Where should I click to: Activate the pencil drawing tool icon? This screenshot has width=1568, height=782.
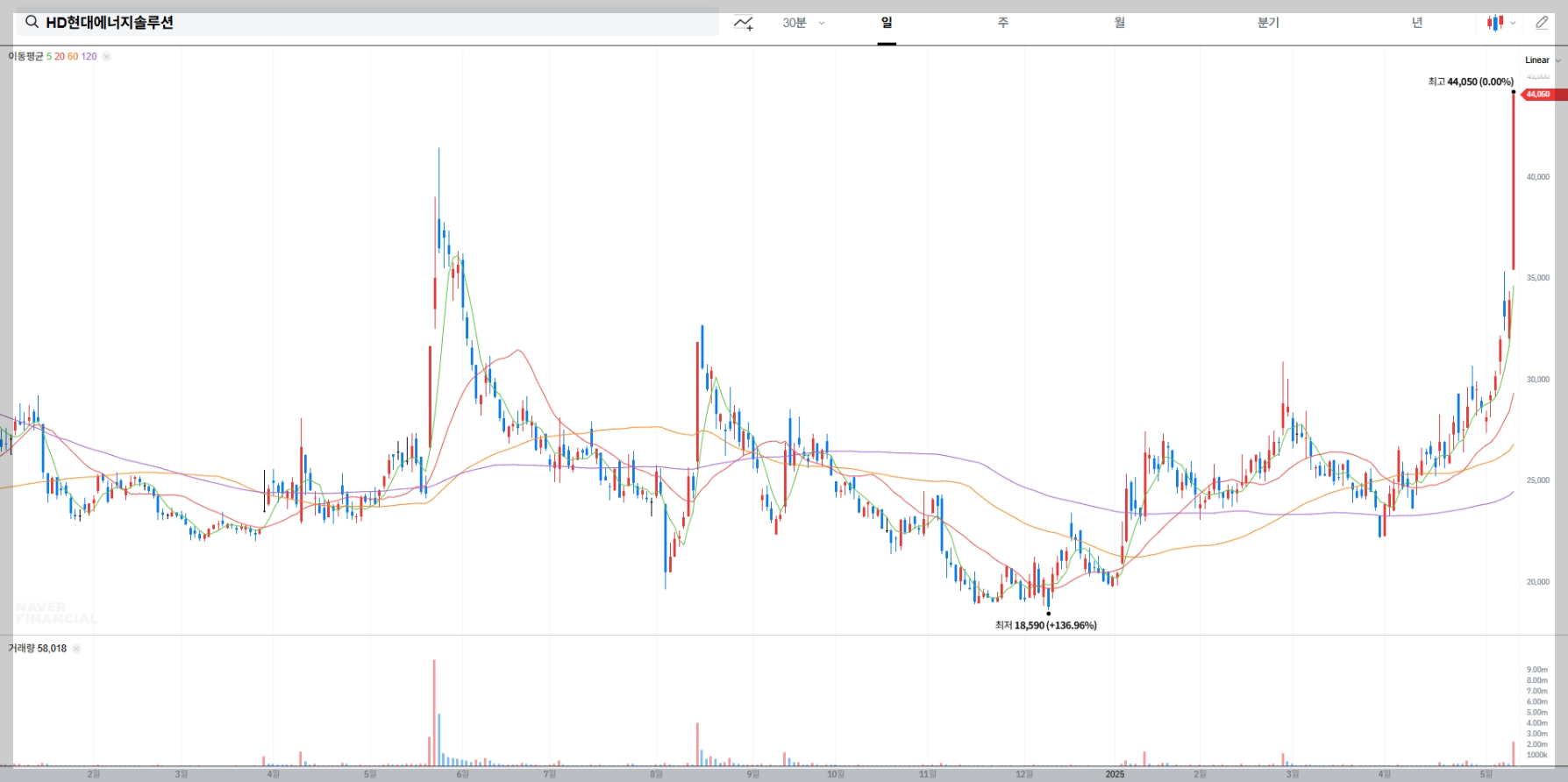(x=1542, y=23)
